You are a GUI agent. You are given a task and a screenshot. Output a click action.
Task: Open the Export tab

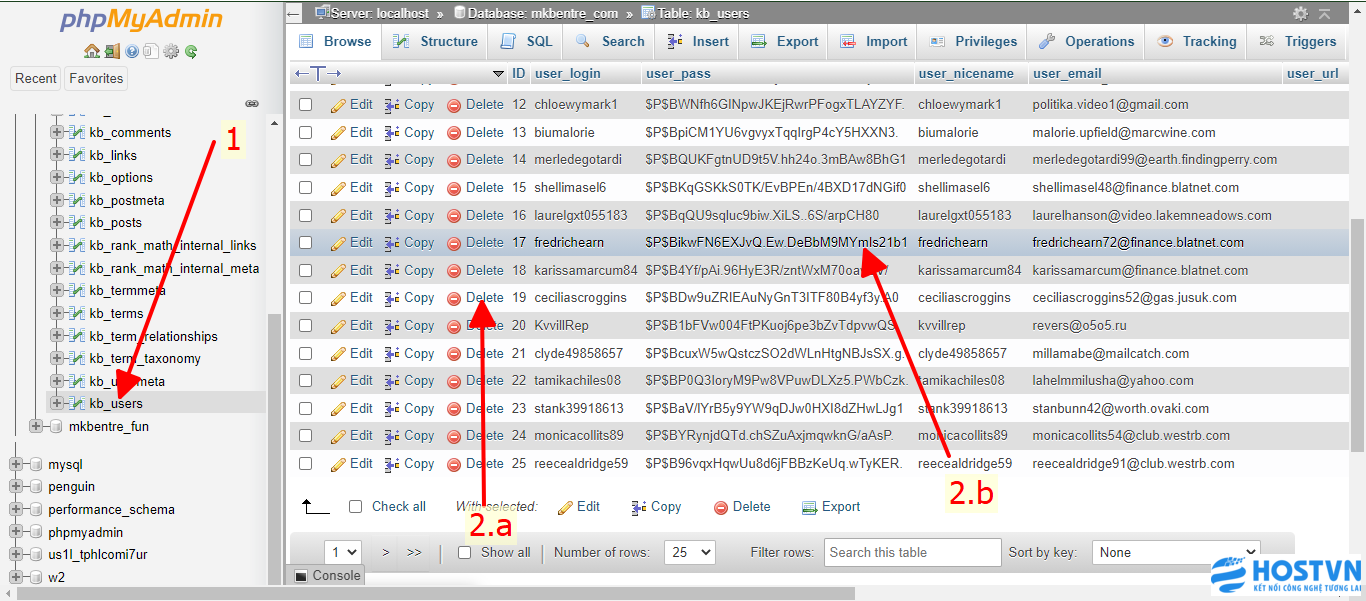pos(785,42)
